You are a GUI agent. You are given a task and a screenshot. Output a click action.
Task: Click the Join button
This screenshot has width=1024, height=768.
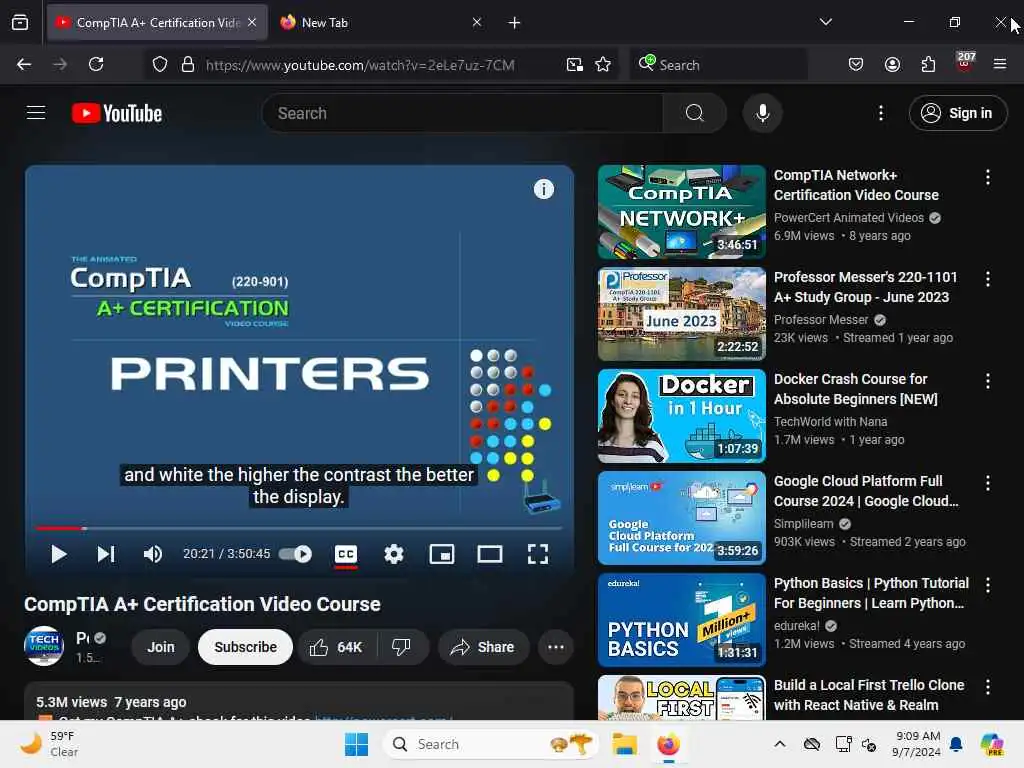(x=161, y=647)
